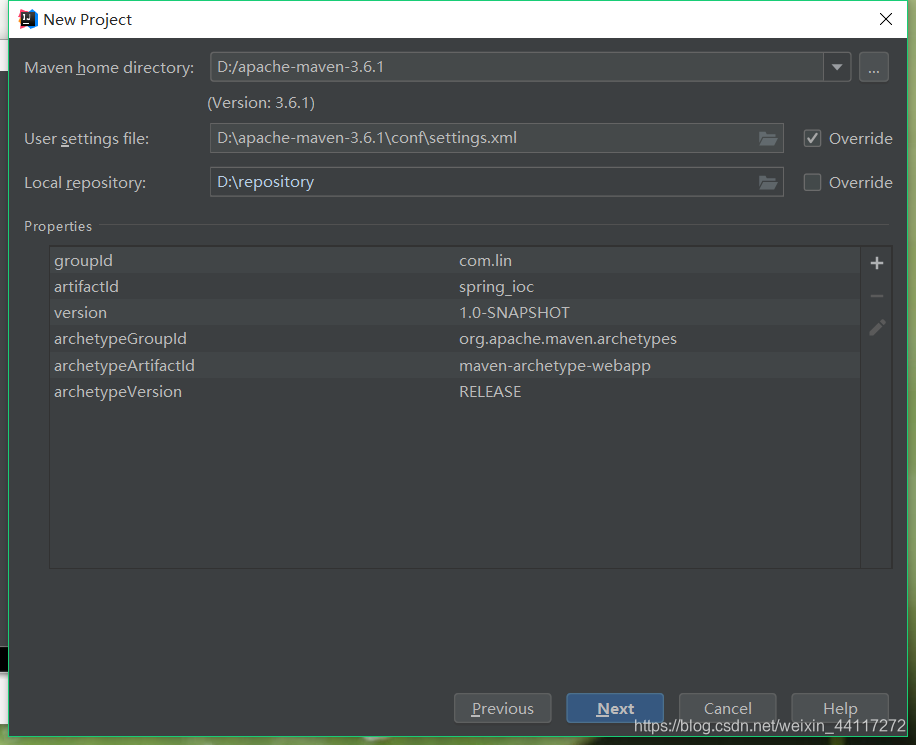Select the archetypeVersion property row
The image size is (916, 745).
pos(454,391)
